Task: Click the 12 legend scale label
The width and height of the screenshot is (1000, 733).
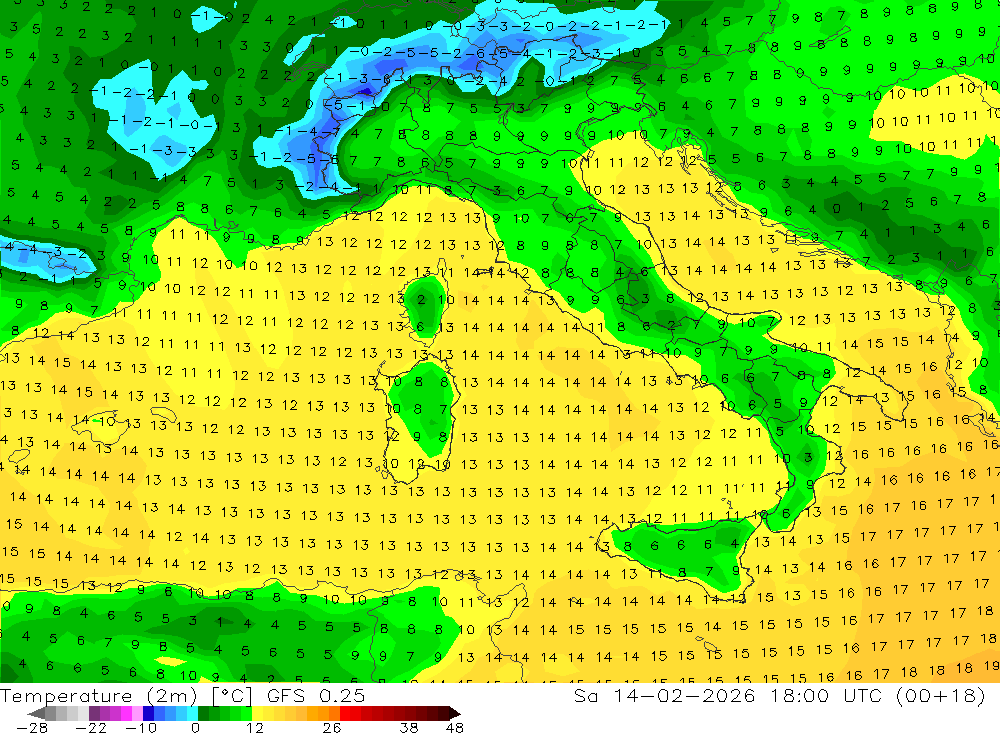Action: pyautogui.click(x=255, y=727)
